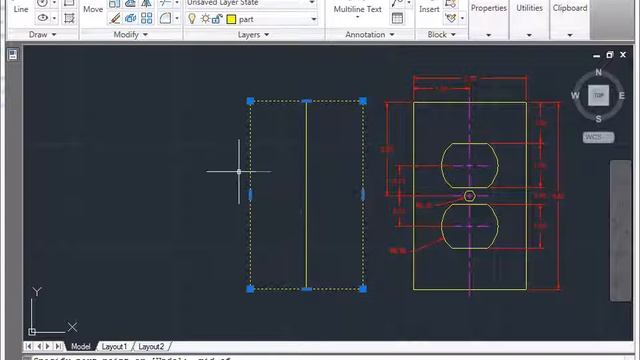Click the Edit block attributes icon
This screenshot has height=360, width=640.
(451, 18)
